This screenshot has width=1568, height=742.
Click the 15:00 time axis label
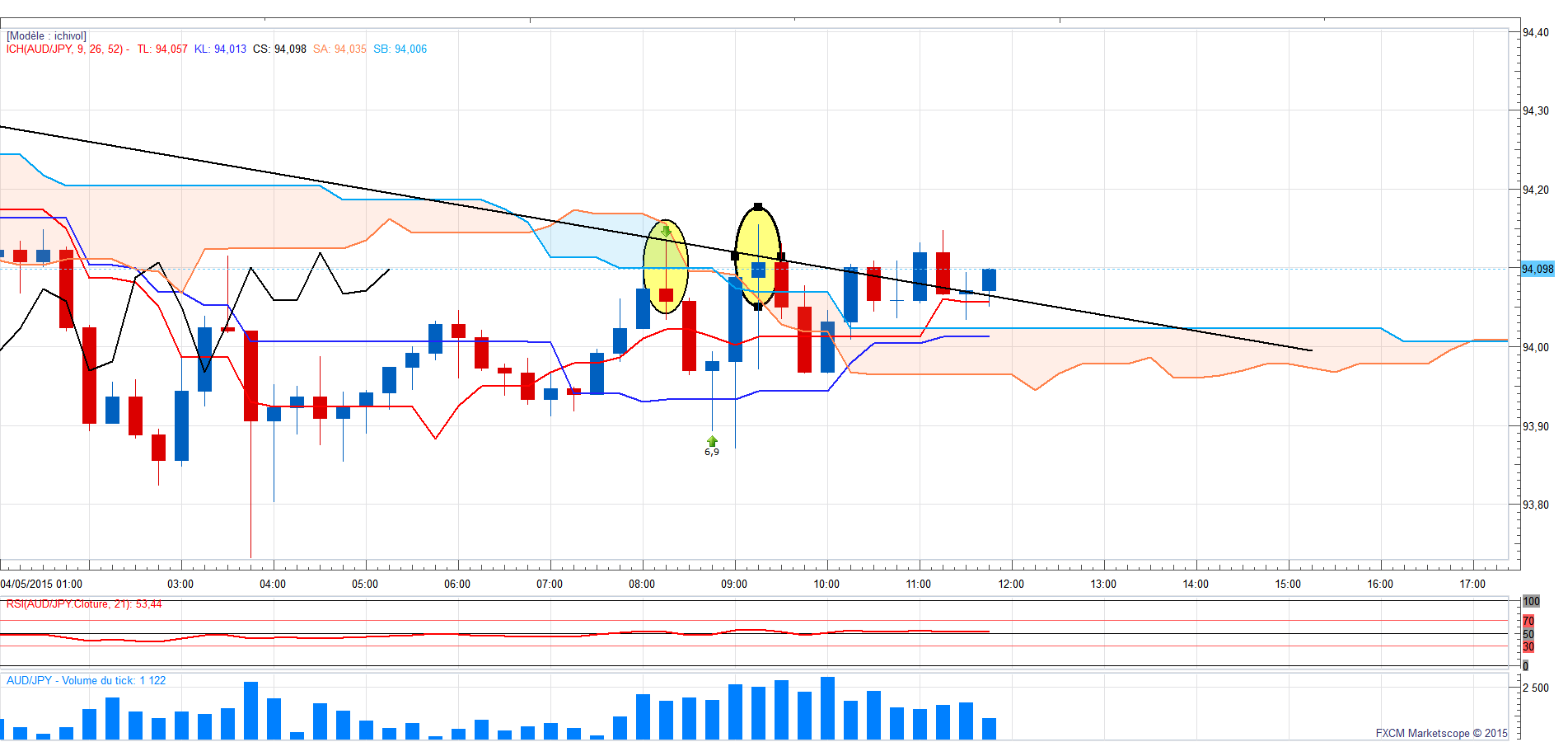(1288, 585)
